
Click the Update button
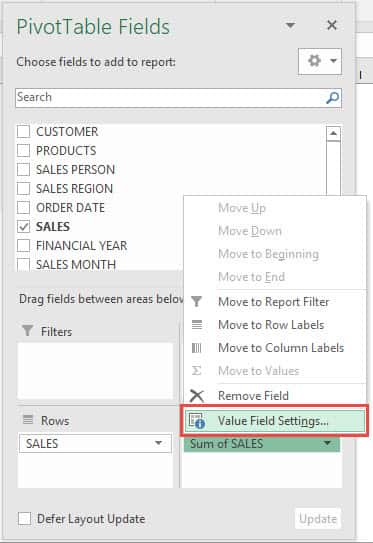click(318, 519)
